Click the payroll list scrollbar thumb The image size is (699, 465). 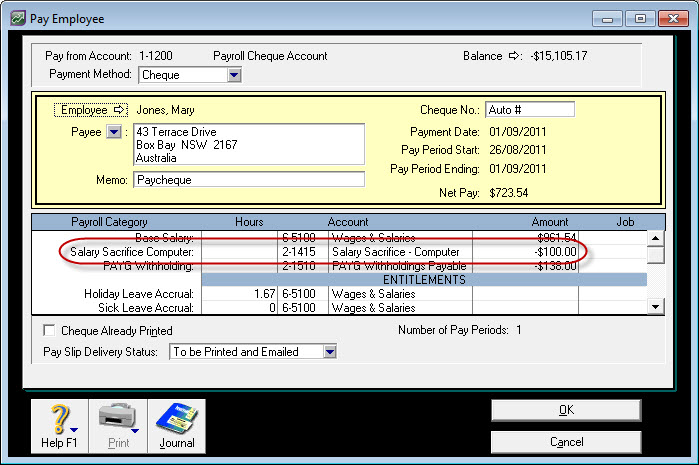click(x=655, y=255)
